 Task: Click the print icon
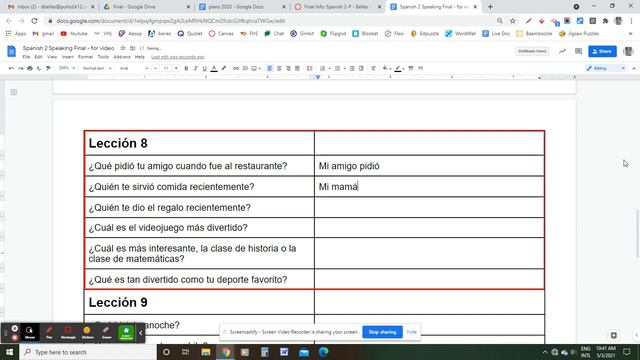pyautogui.click(x=30, y=68)
